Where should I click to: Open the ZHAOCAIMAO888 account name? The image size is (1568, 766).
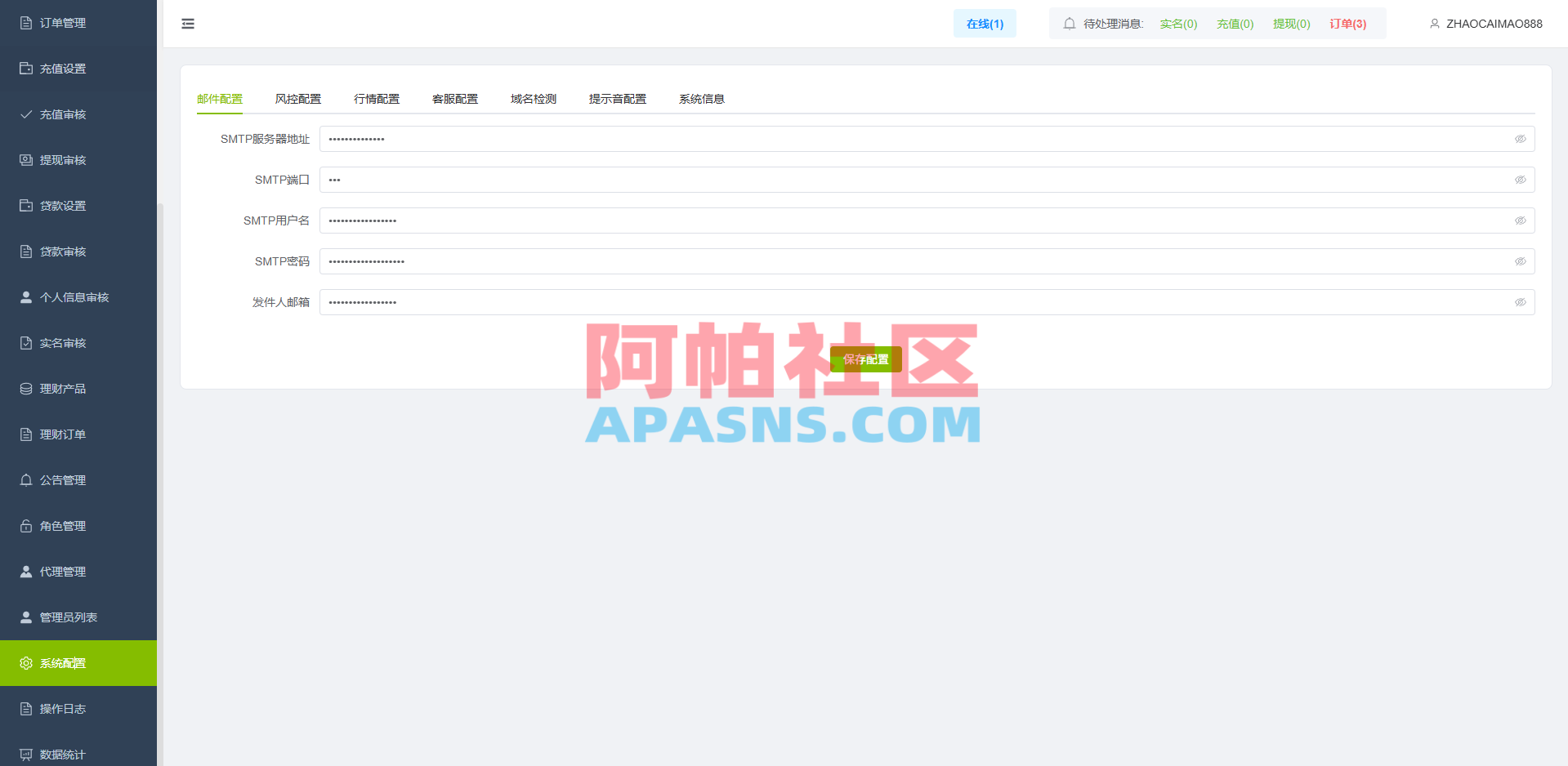click(x=1494, y=24)
